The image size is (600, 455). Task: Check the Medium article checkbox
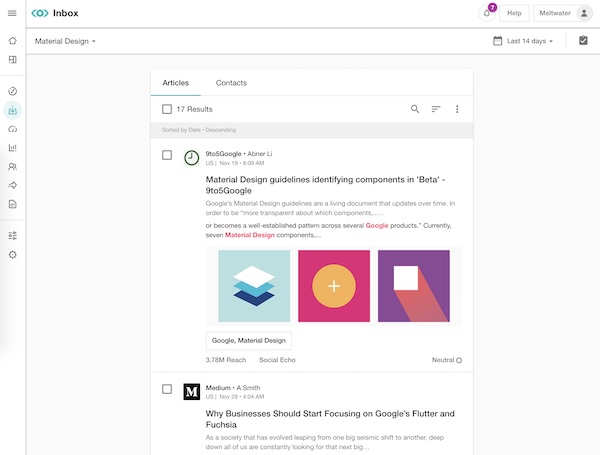167,389
